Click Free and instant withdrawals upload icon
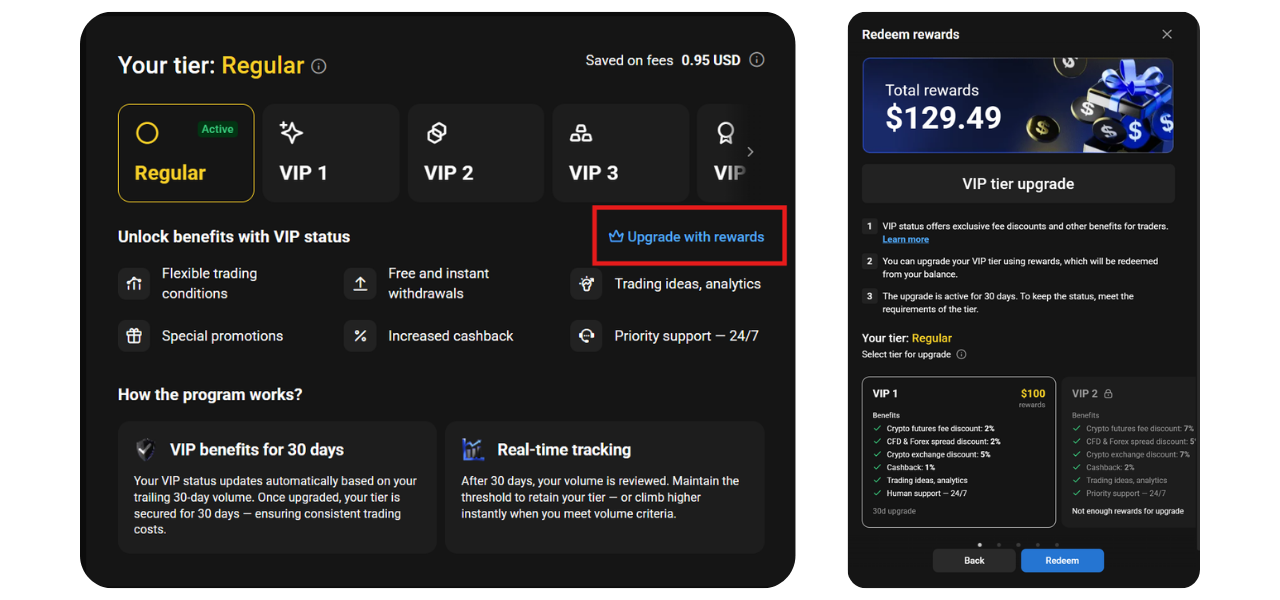 click(360, 284)
